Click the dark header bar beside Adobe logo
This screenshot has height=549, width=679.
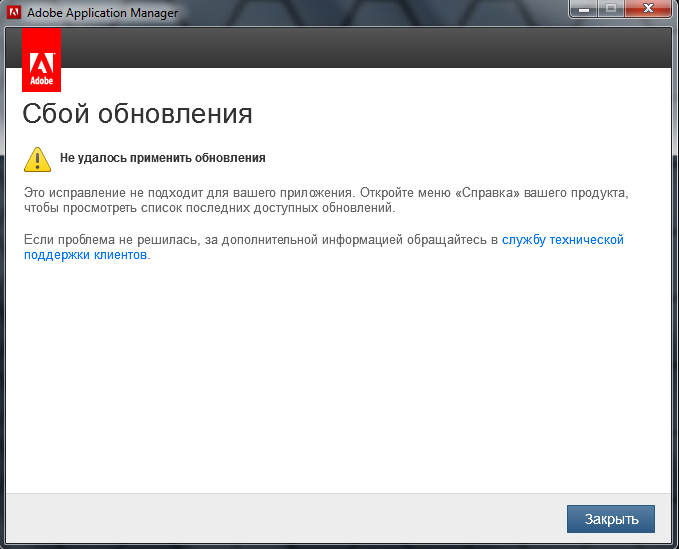tap(360, 47)
